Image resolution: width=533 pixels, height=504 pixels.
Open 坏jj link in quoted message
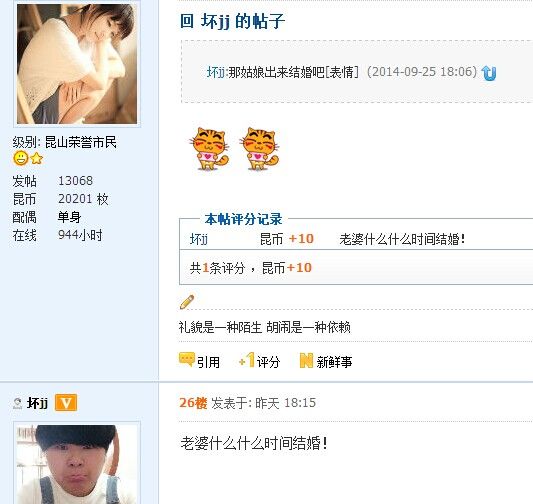coord(216,72)
